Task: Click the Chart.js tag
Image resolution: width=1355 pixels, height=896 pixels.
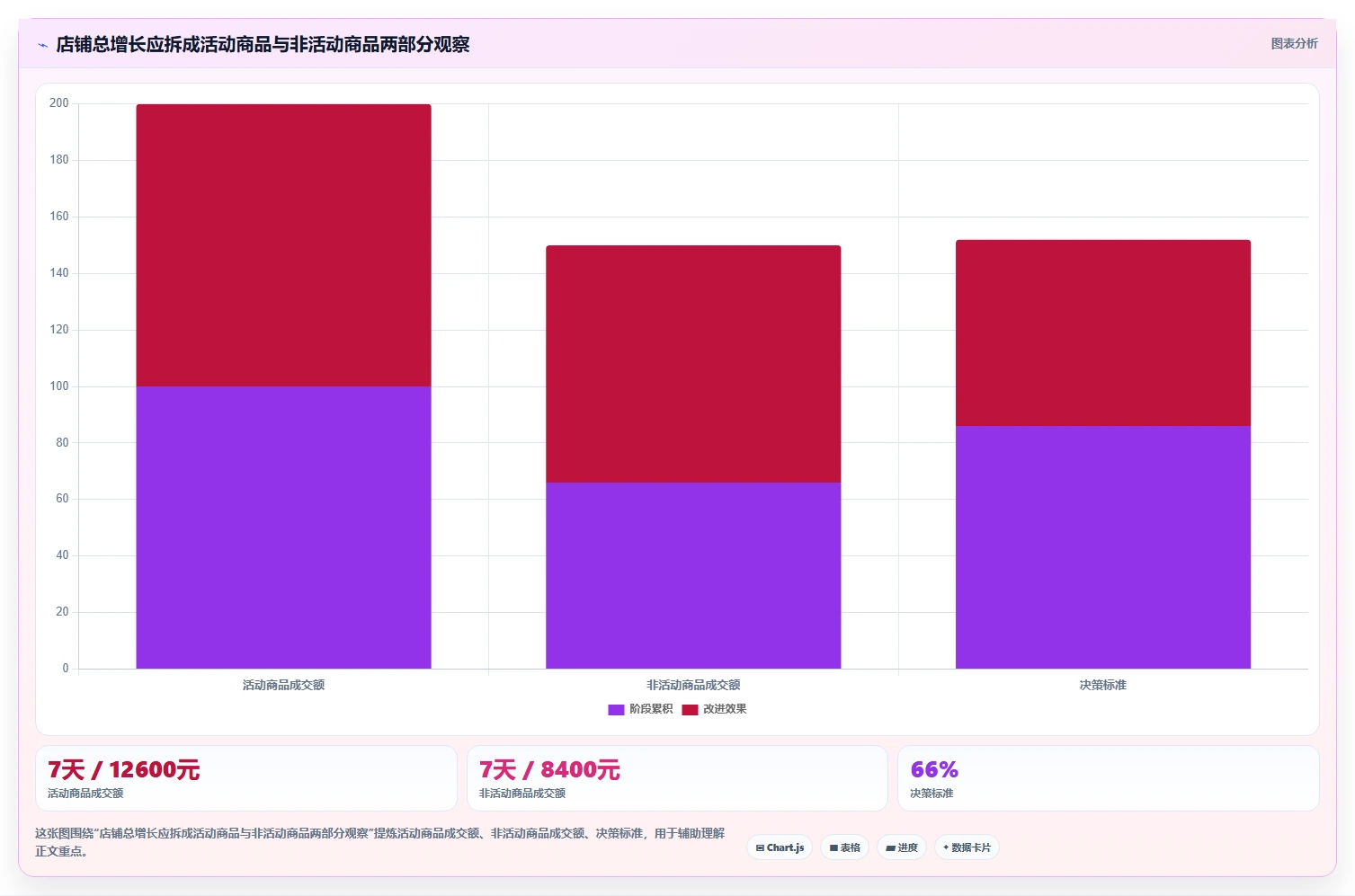Action: click(x=780, y=847)
